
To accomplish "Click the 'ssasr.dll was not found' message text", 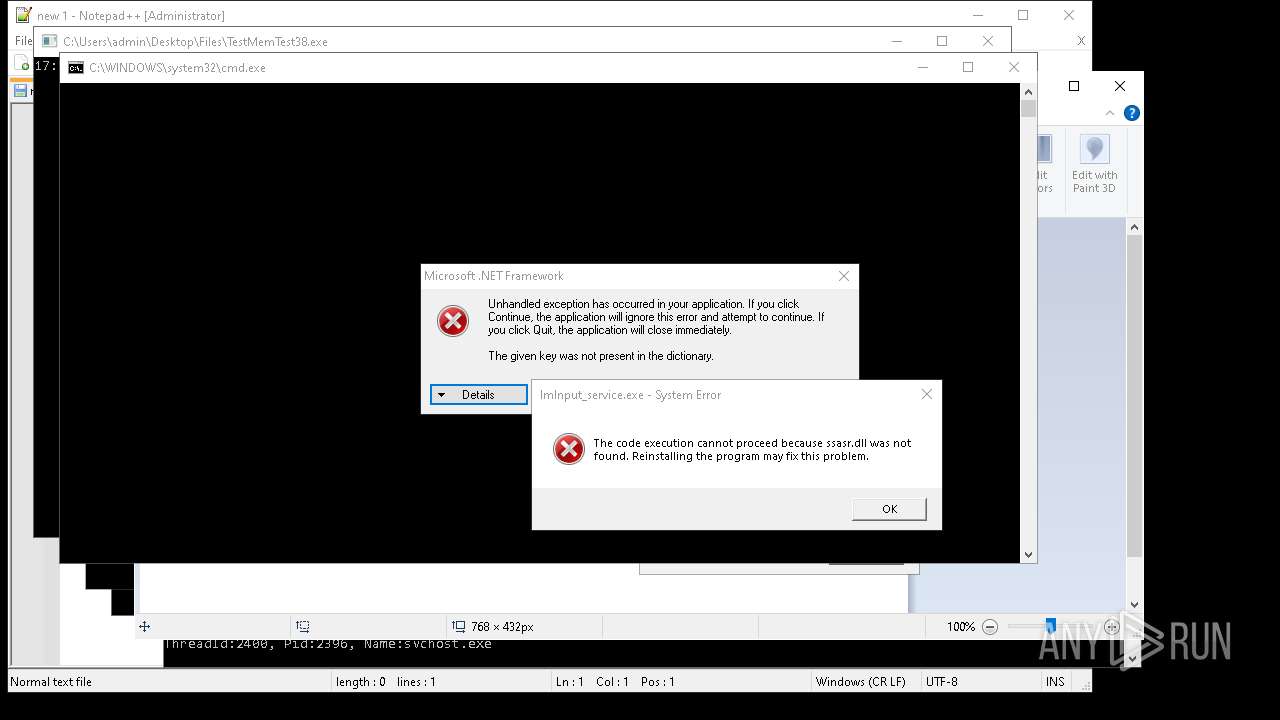I will [x=752, y=450].
